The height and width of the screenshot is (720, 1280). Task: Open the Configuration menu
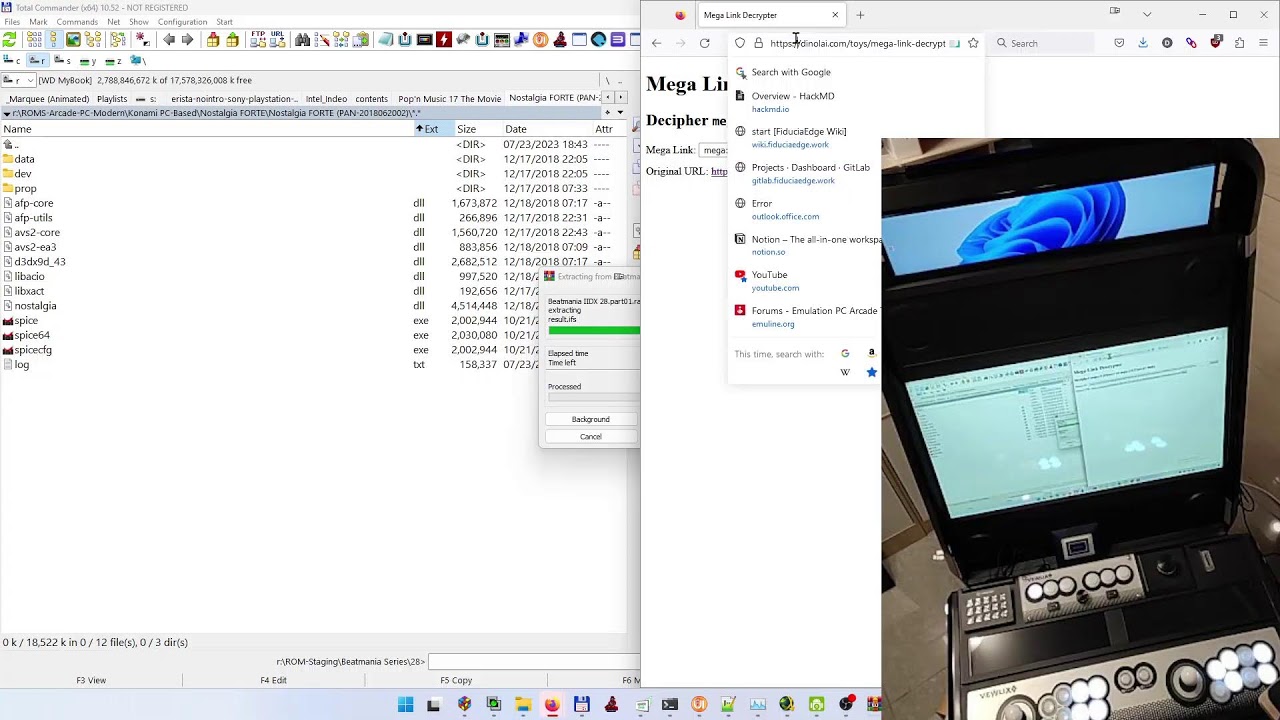click(182, 22)
